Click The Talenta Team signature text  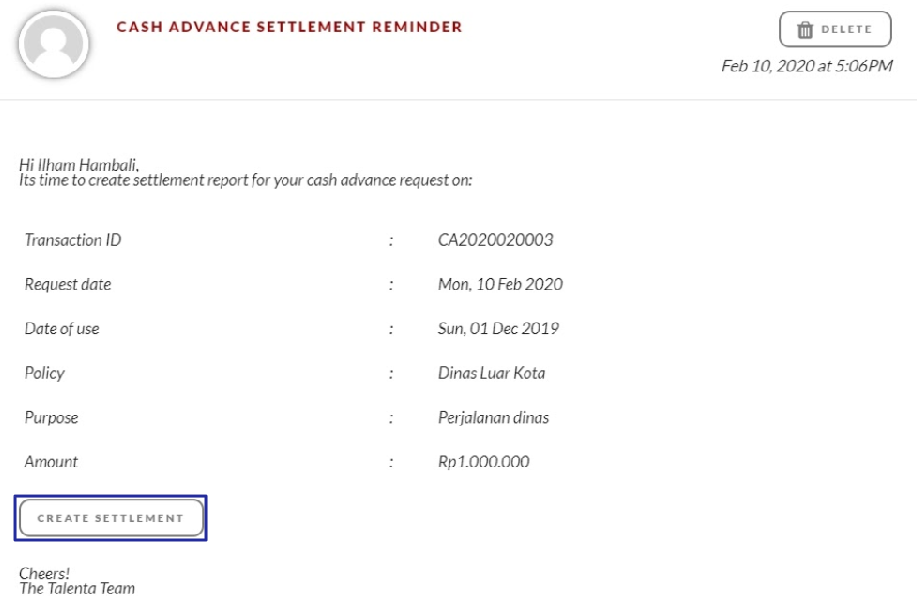[x=77, y=589]
